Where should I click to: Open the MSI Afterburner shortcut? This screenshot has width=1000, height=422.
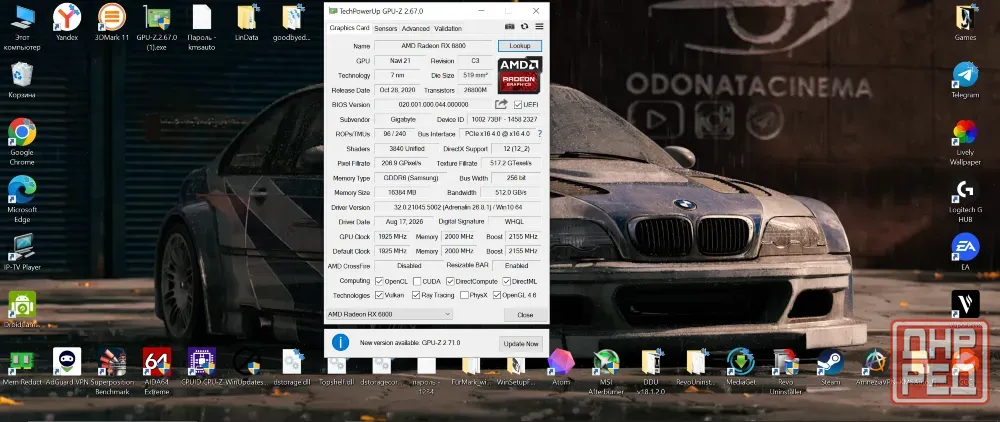tap(605, 371)
